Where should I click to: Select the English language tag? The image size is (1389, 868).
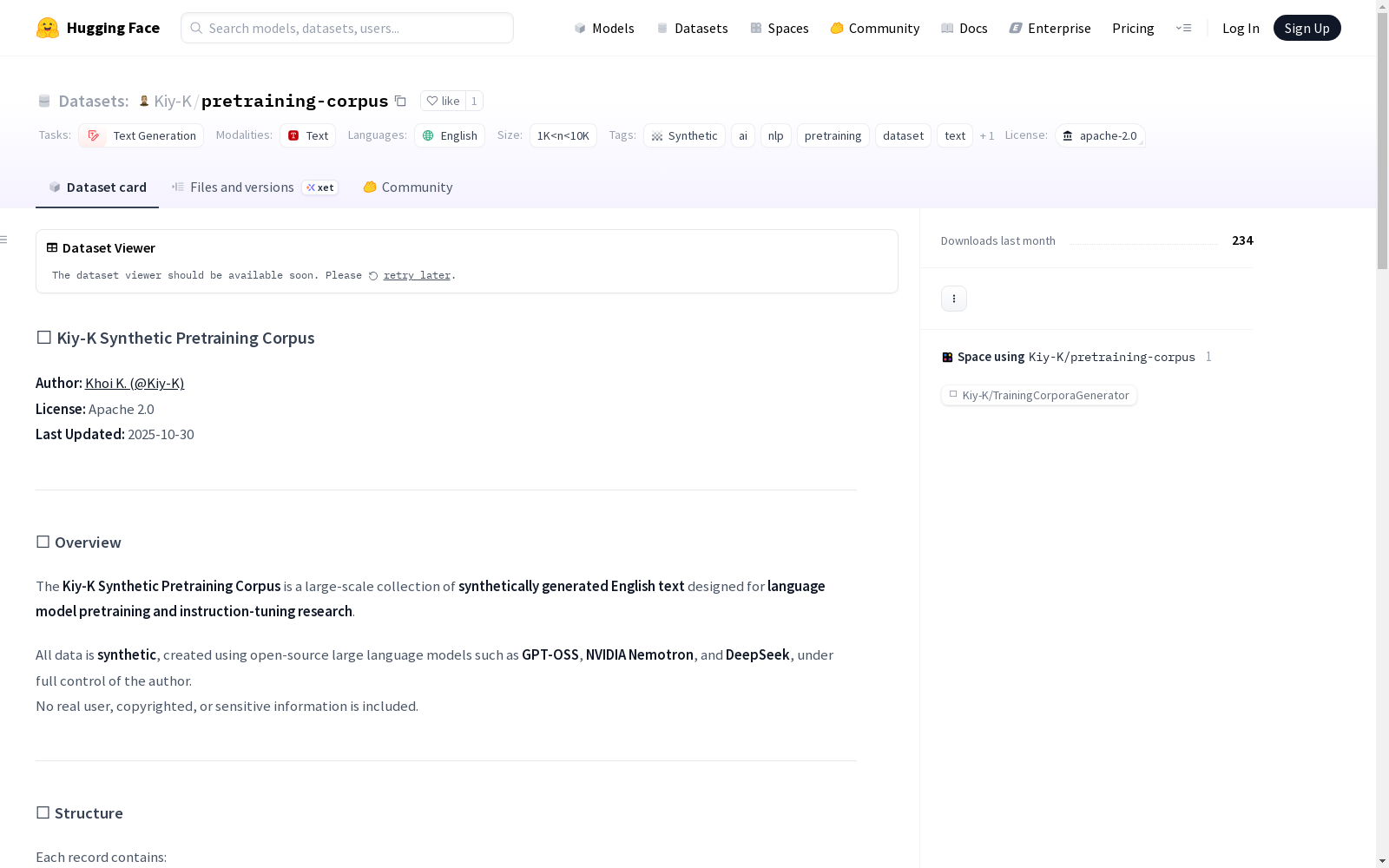click(x=450, y=135)
